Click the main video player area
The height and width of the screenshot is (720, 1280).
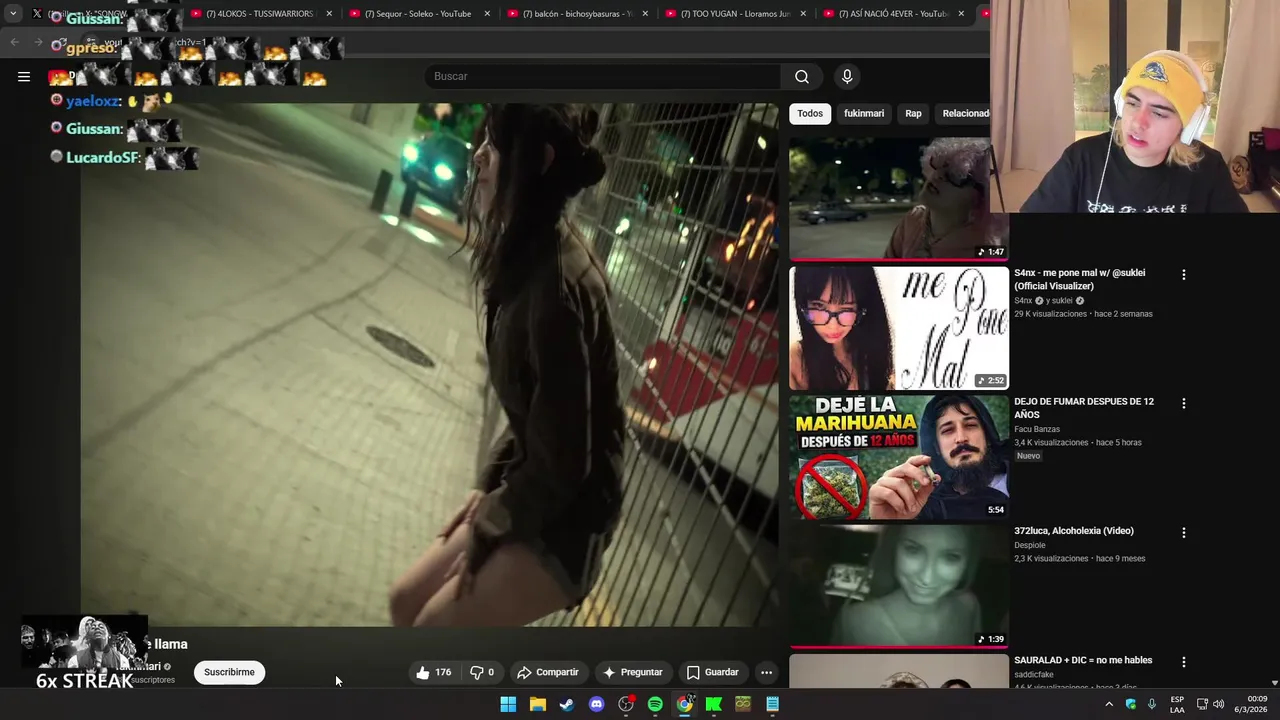point(429,365)
